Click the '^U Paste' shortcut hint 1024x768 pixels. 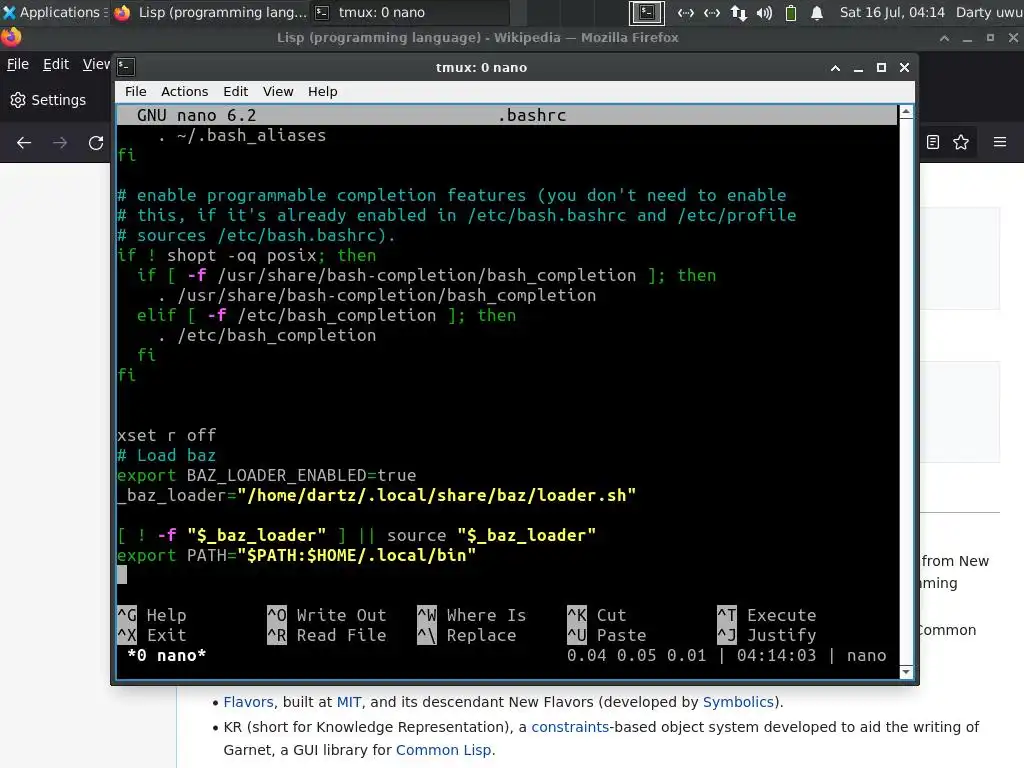coord(607,635)
